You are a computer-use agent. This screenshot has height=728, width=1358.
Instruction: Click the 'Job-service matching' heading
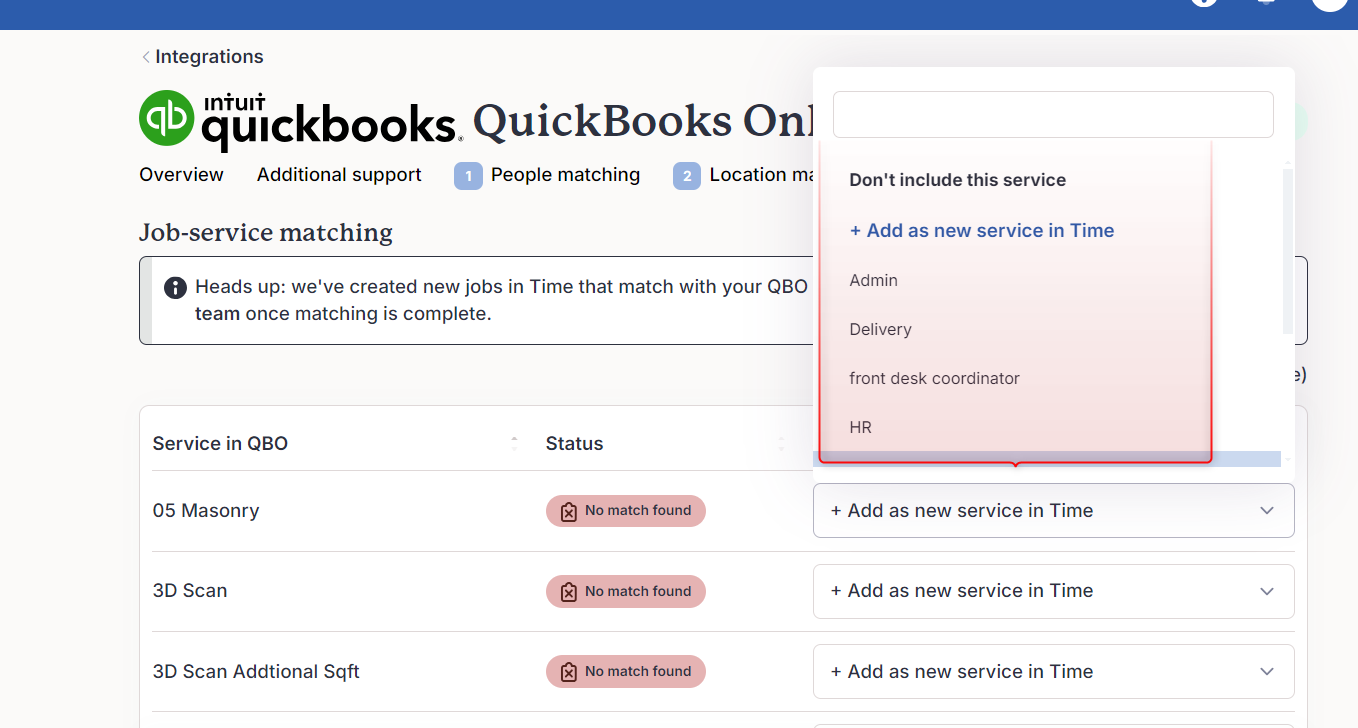coord(266,233)
